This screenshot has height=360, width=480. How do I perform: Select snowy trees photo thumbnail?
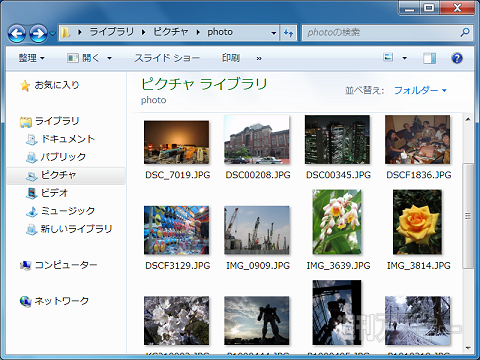pyautogui.click(x=418, y=321)
